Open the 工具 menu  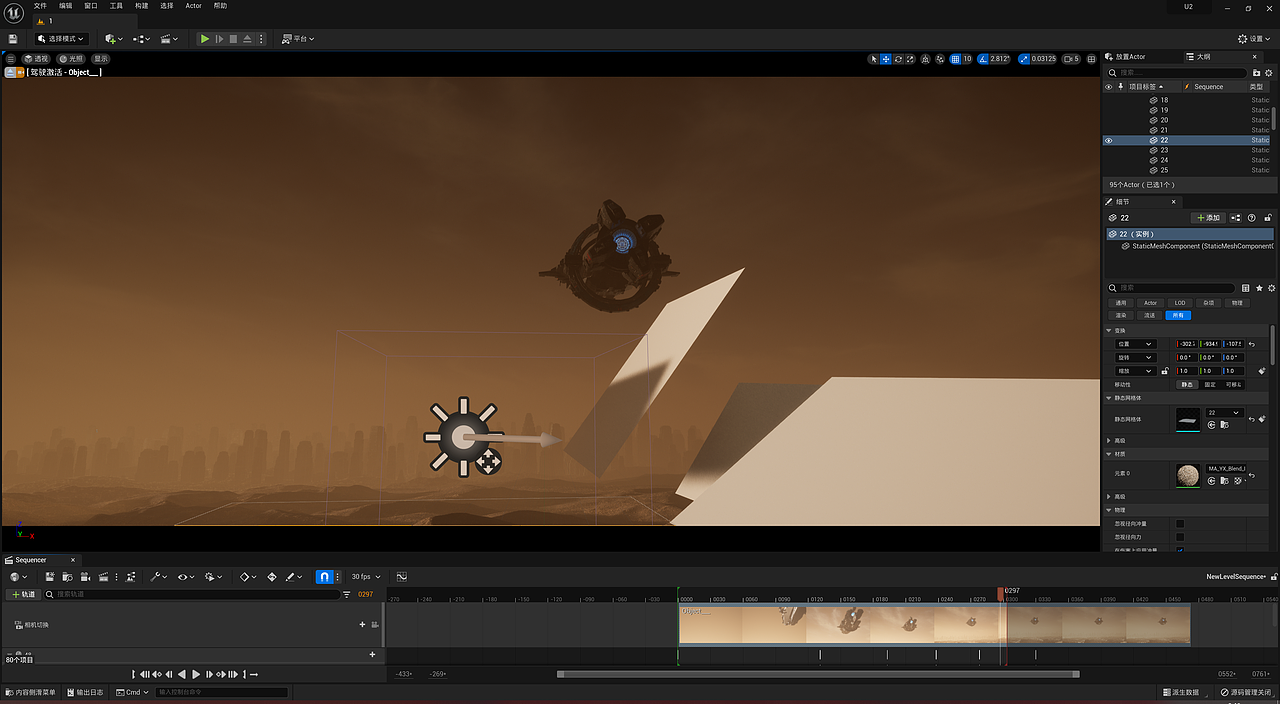point(116,6)
